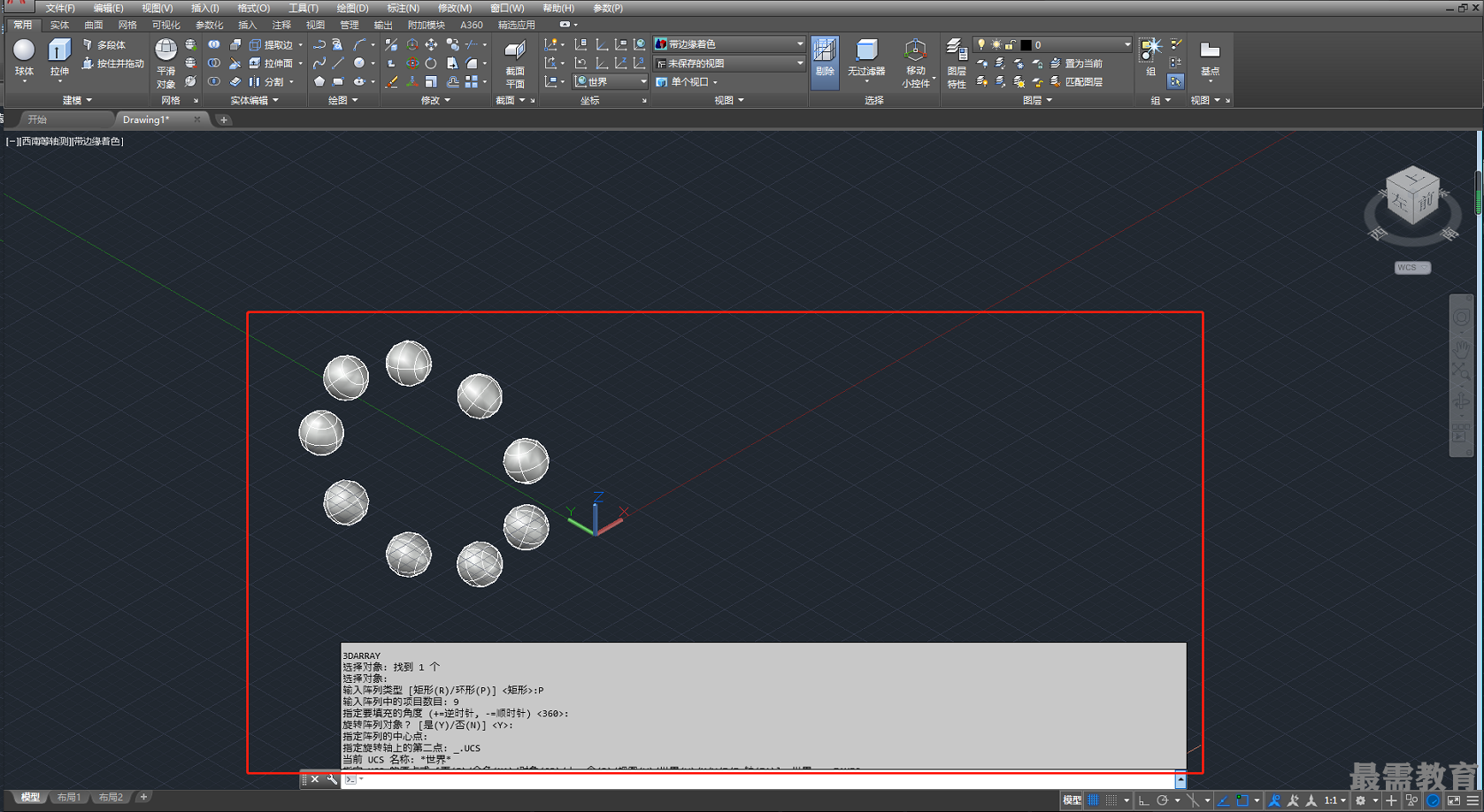This screenshot has height=812, width=1484.
Task: Click the ViewCube top face
Action: tap(1412, 177)
